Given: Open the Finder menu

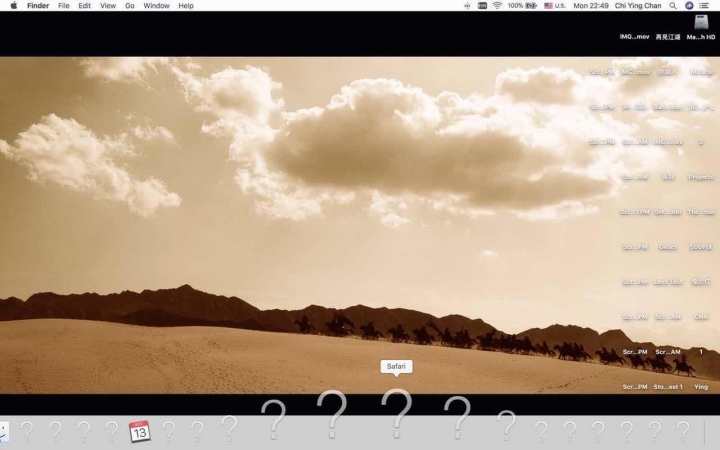Looking at the screenshot, I should (38, 6).
